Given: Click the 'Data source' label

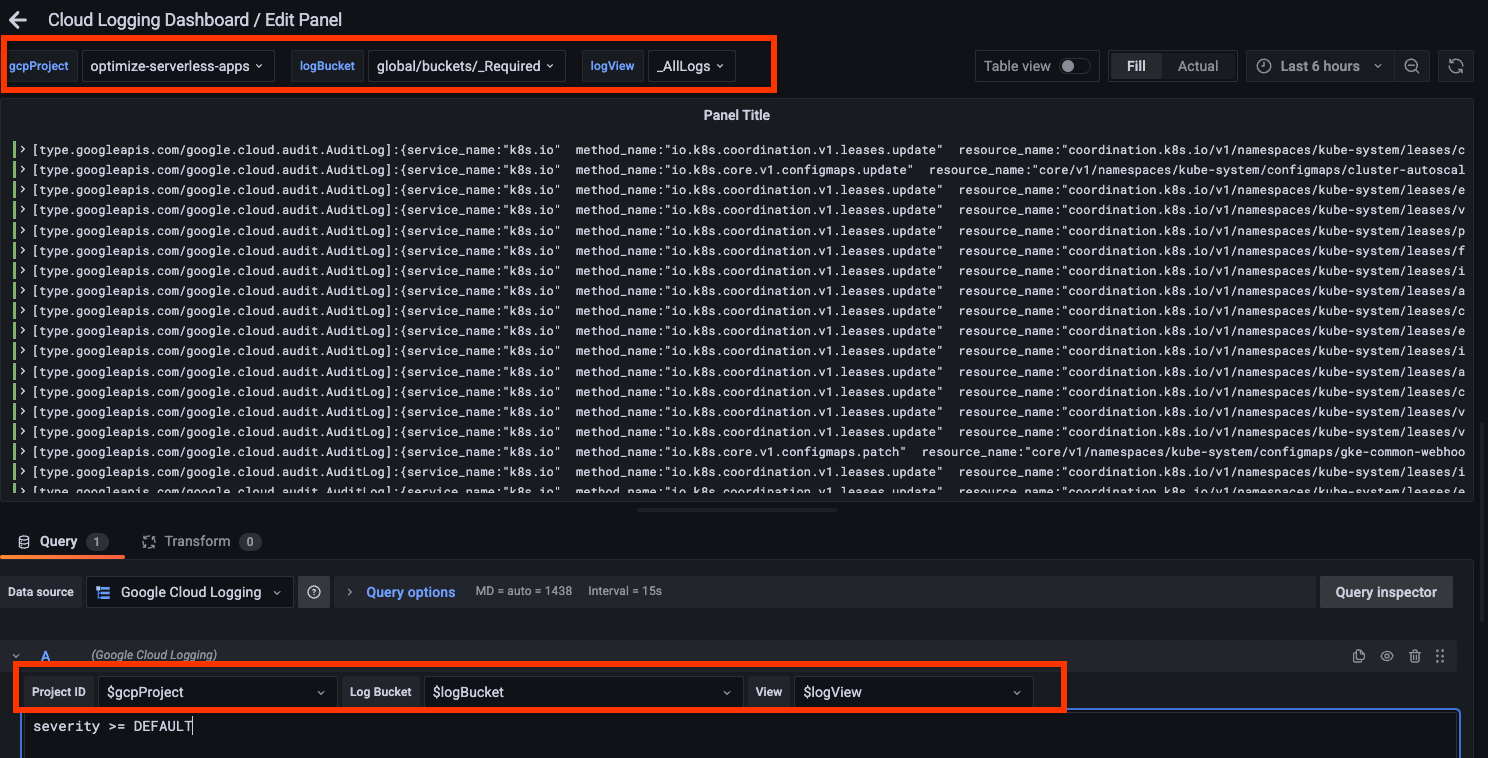Looking at the screenshot, I should pos(41,592).
